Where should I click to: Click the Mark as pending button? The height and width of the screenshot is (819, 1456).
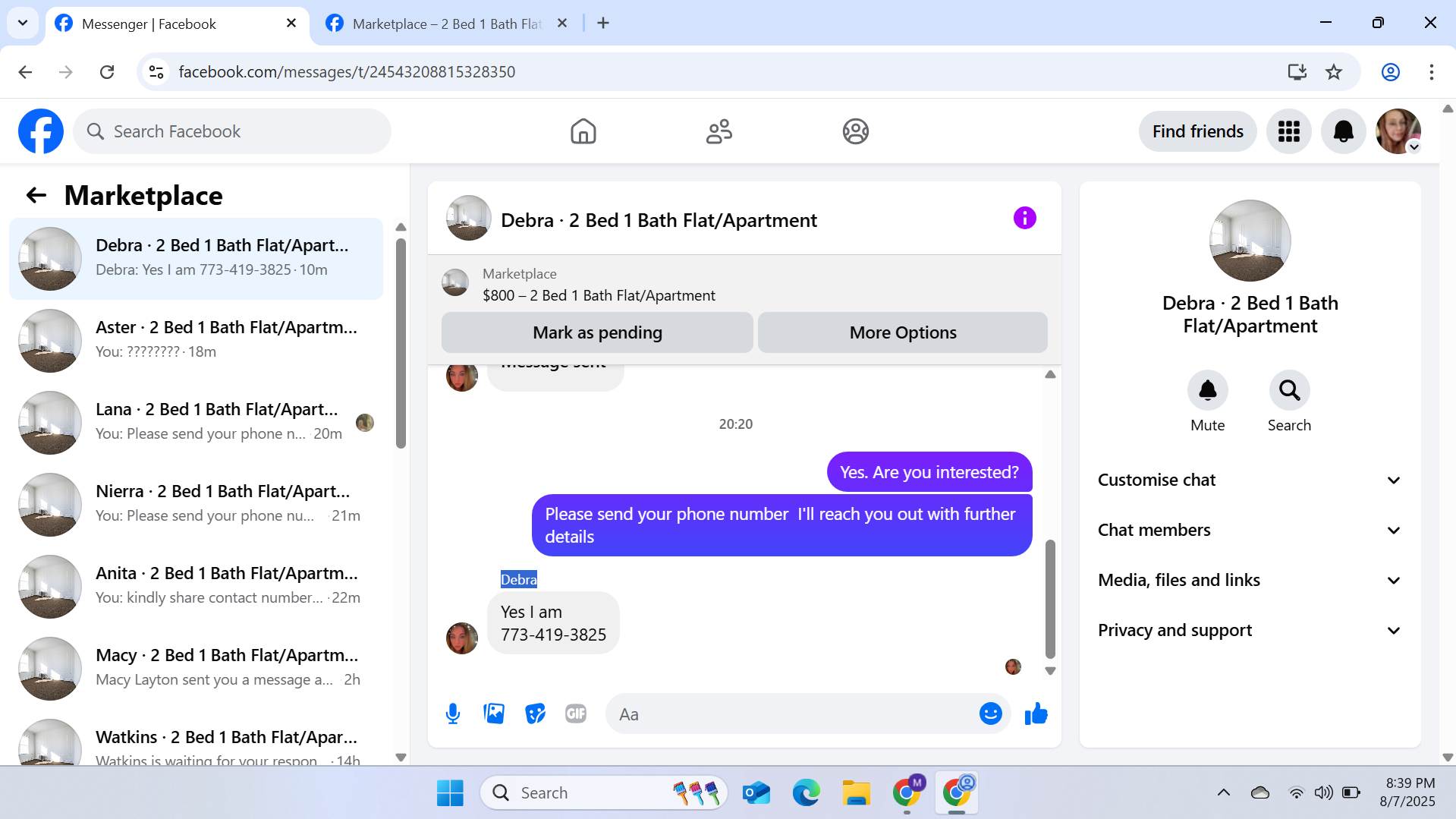(597, 332)
